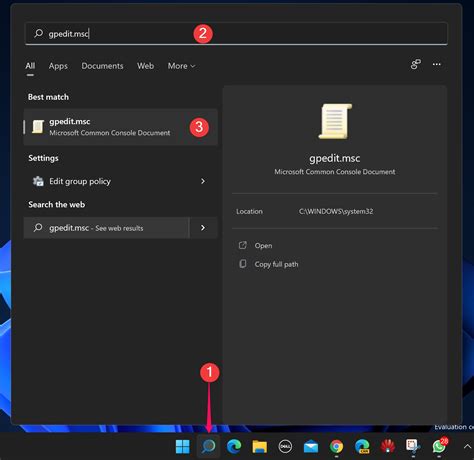The width and height of the screenshot is (474, 460).
Task: Open WhatsApp from taskbar
Action: tap(439, 446)
